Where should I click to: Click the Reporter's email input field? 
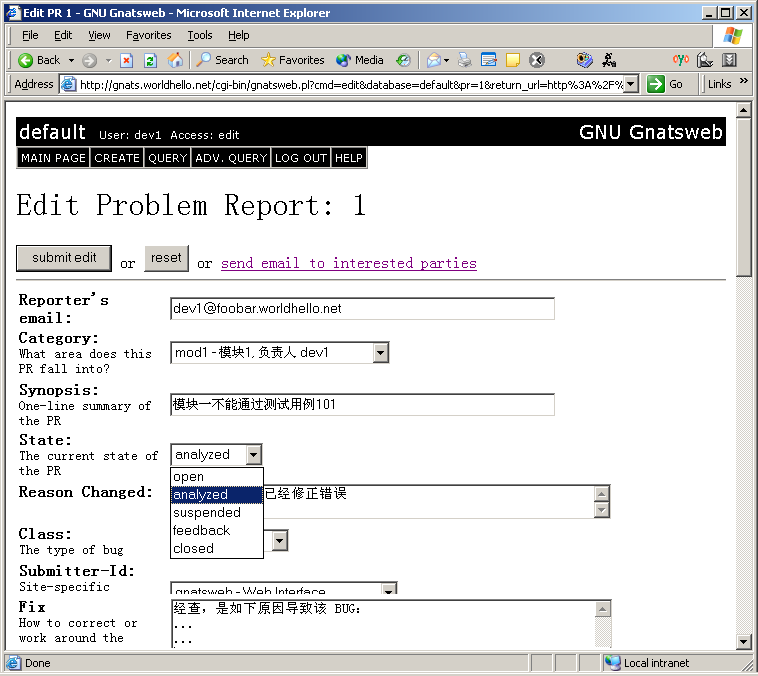[x=363, y=309]
